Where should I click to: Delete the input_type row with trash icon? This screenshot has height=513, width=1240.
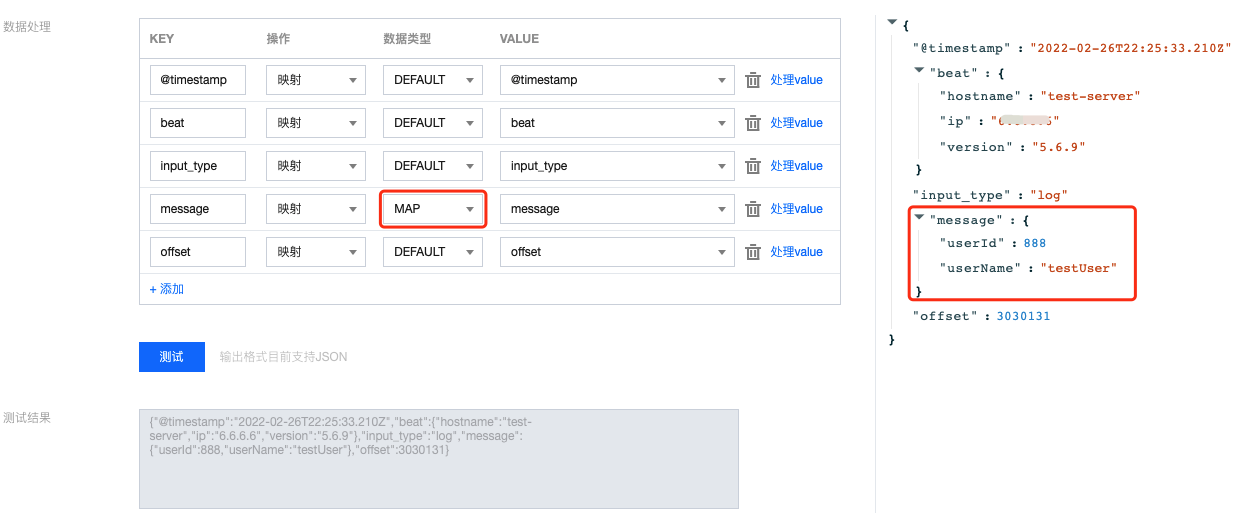point(753,166)
